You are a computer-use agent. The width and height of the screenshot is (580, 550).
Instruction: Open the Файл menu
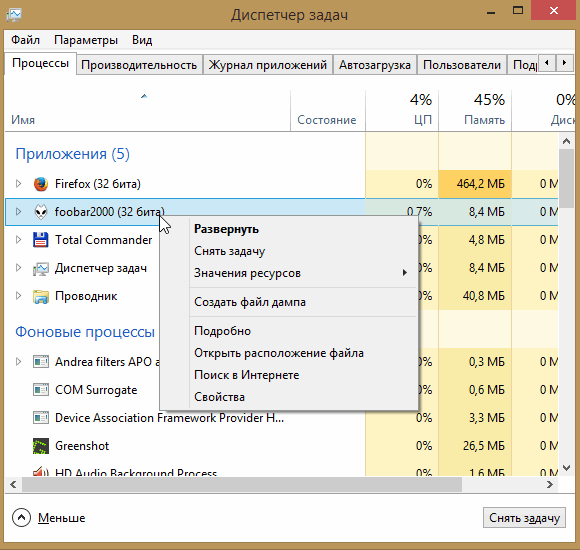point(25,40)
